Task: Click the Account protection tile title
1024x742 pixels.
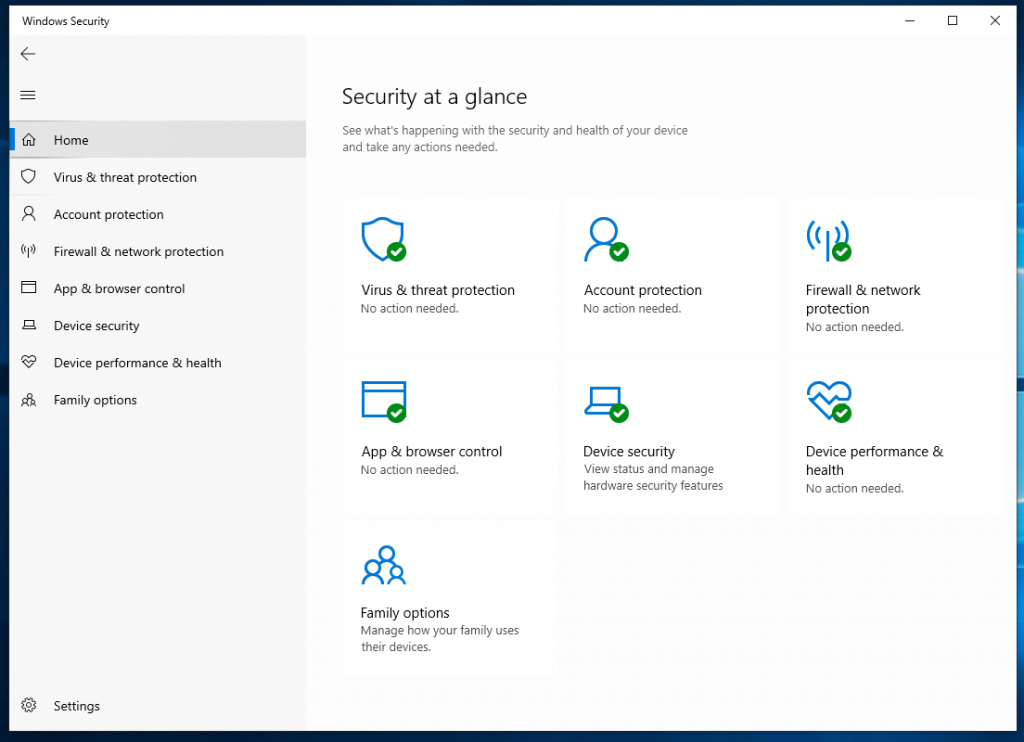Action: [643, 290]
